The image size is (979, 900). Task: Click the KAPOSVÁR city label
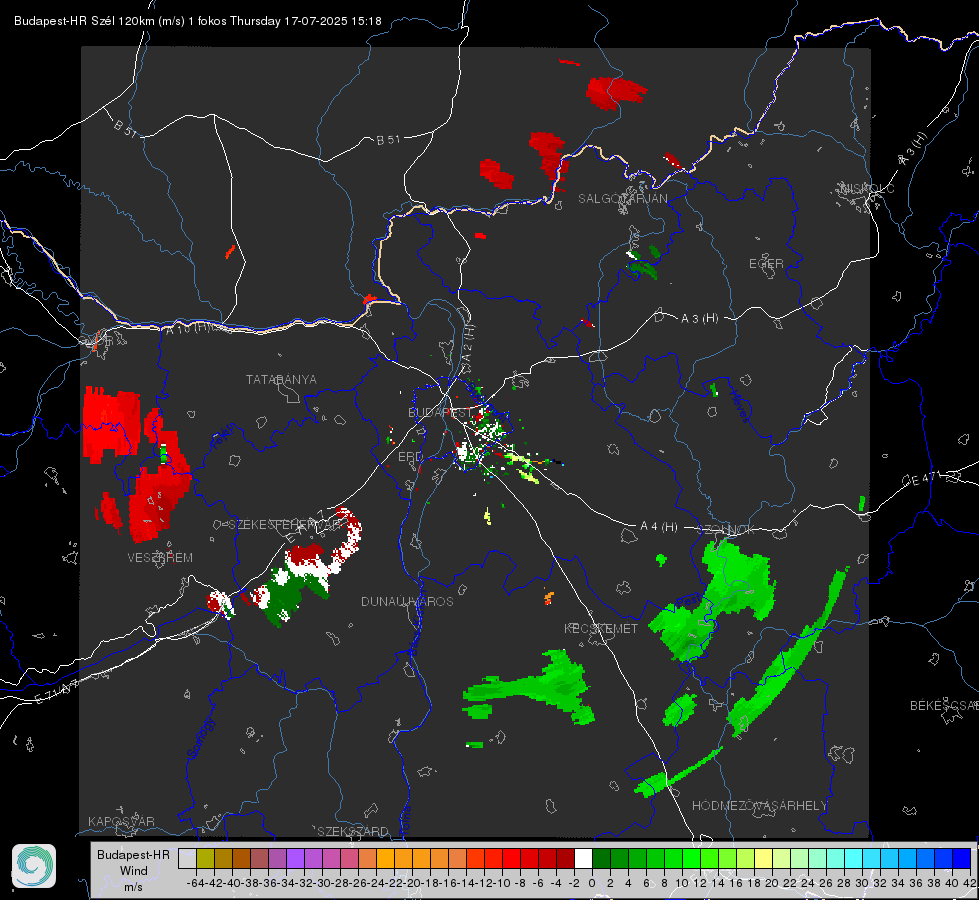pos(121,821)
